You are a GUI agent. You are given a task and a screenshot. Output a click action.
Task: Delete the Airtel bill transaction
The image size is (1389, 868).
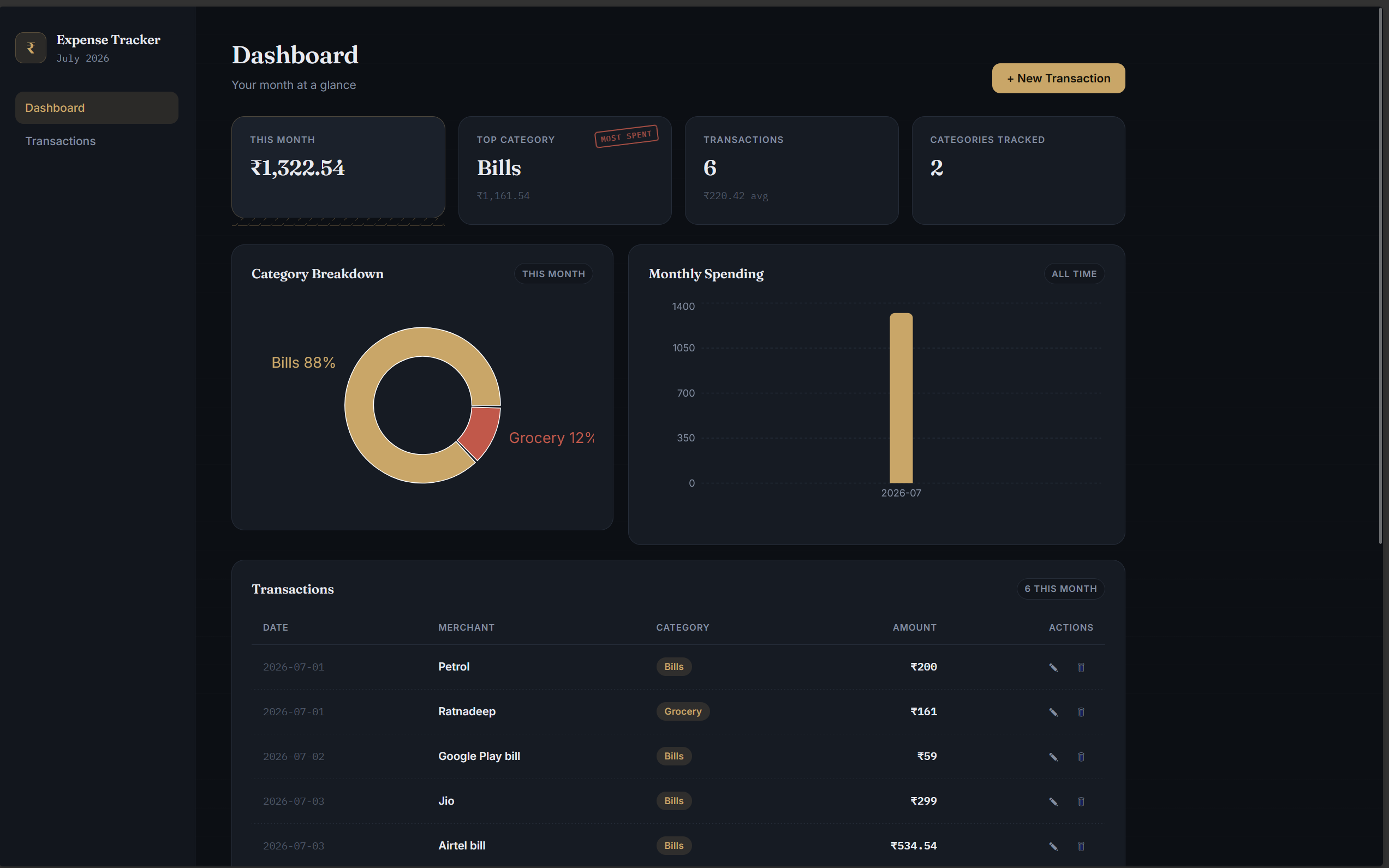coord(1081,846)
